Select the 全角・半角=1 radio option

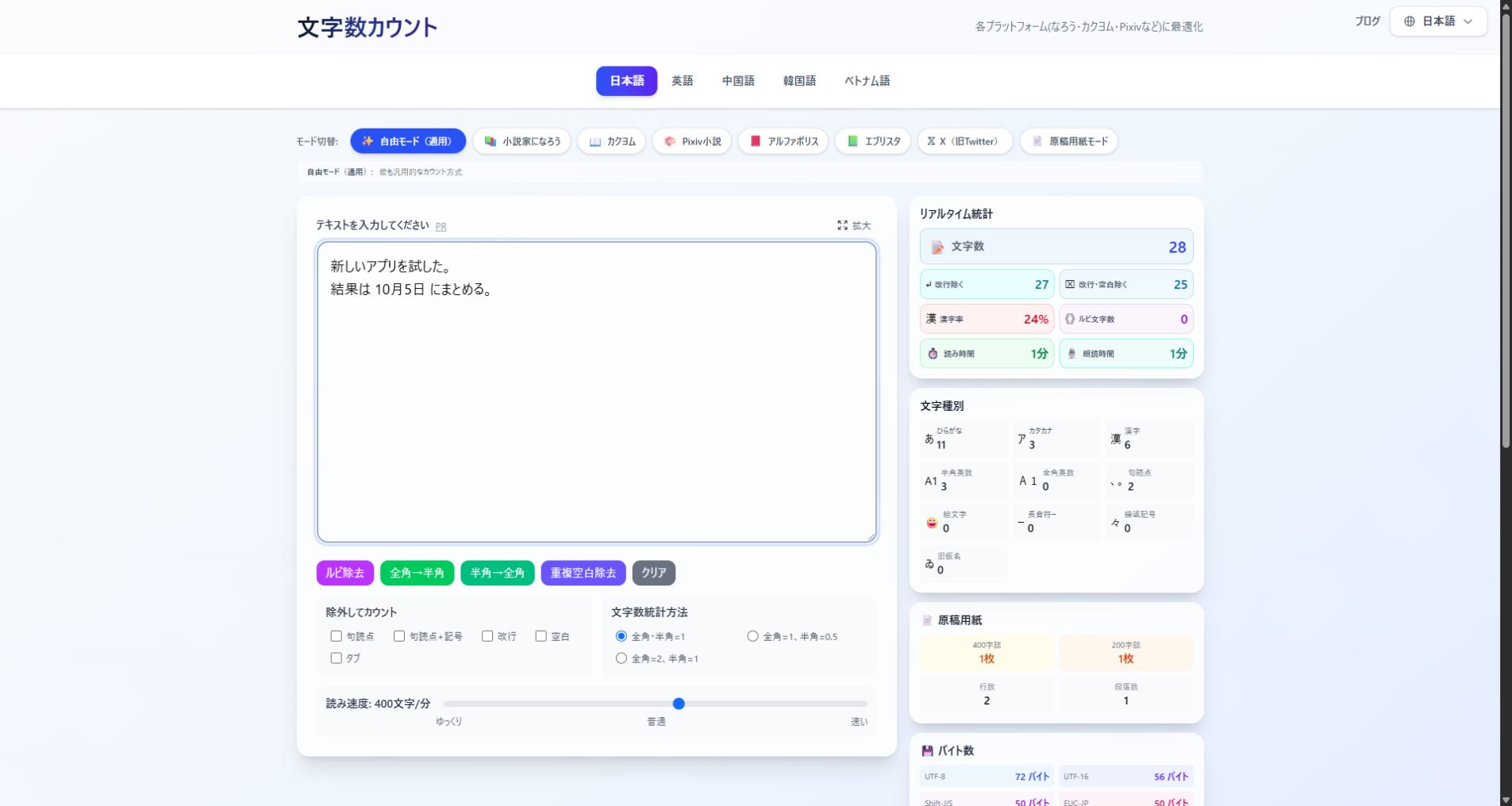[x=621, y=636]
